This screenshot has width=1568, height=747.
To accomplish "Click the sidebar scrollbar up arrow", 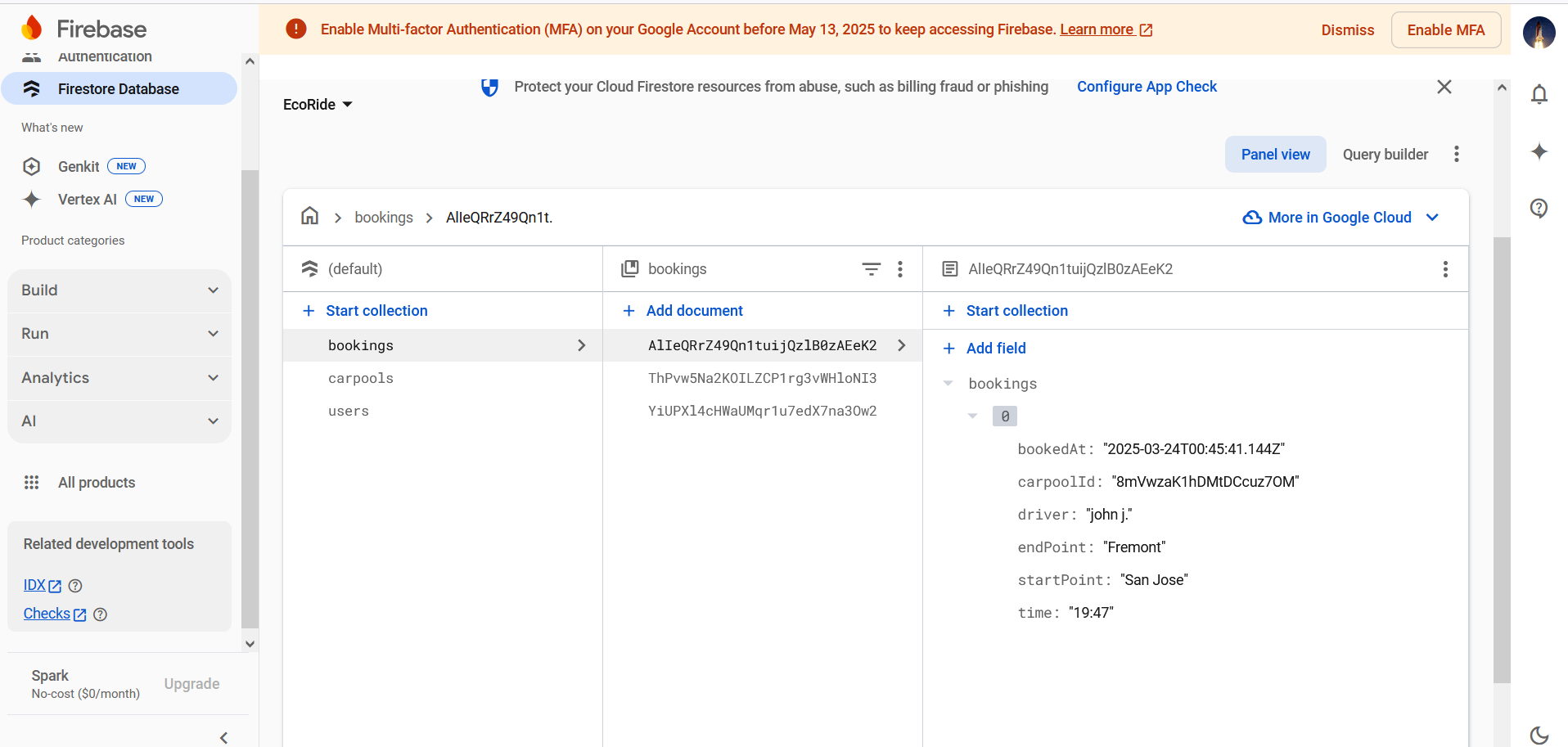I will tap(250, 61).
